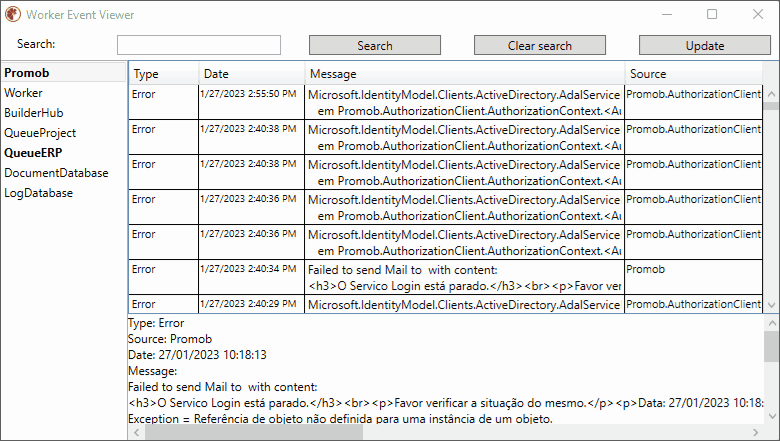Click the Clear search button
780x441 pixels.
[x=540, y=45]
